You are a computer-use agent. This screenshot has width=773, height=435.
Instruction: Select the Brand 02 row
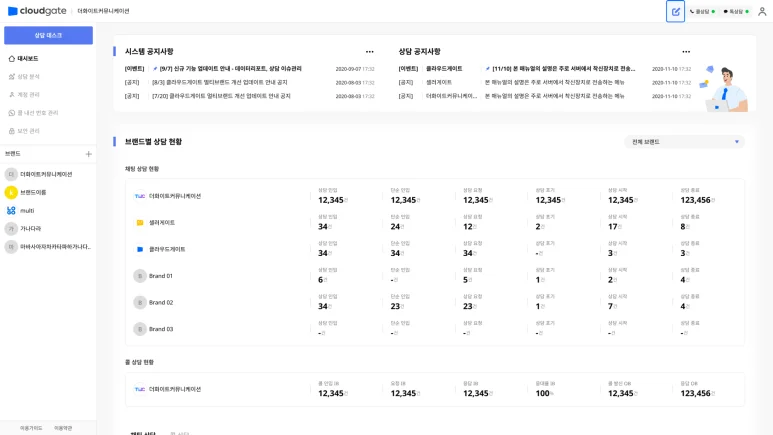pos(160,302)
